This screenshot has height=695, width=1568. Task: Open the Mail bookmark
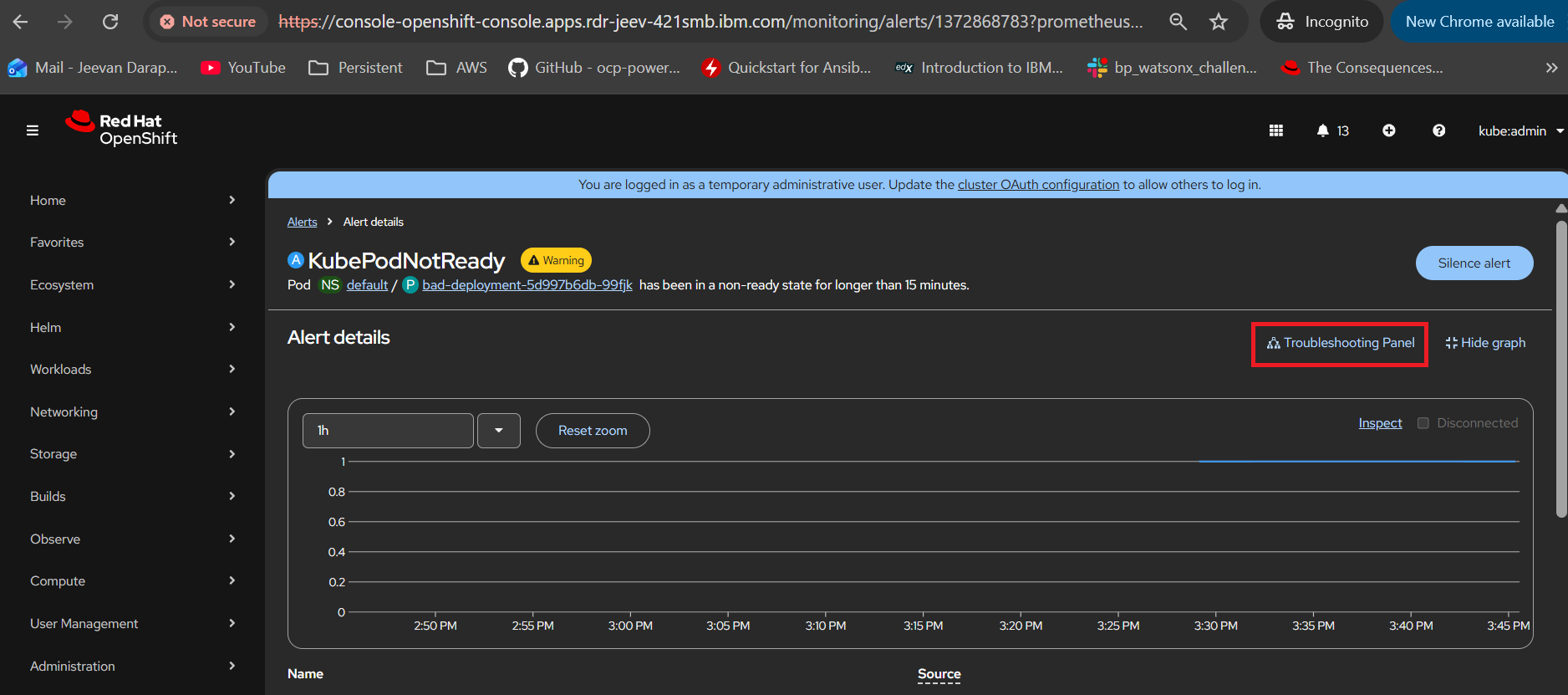[93, 68]
